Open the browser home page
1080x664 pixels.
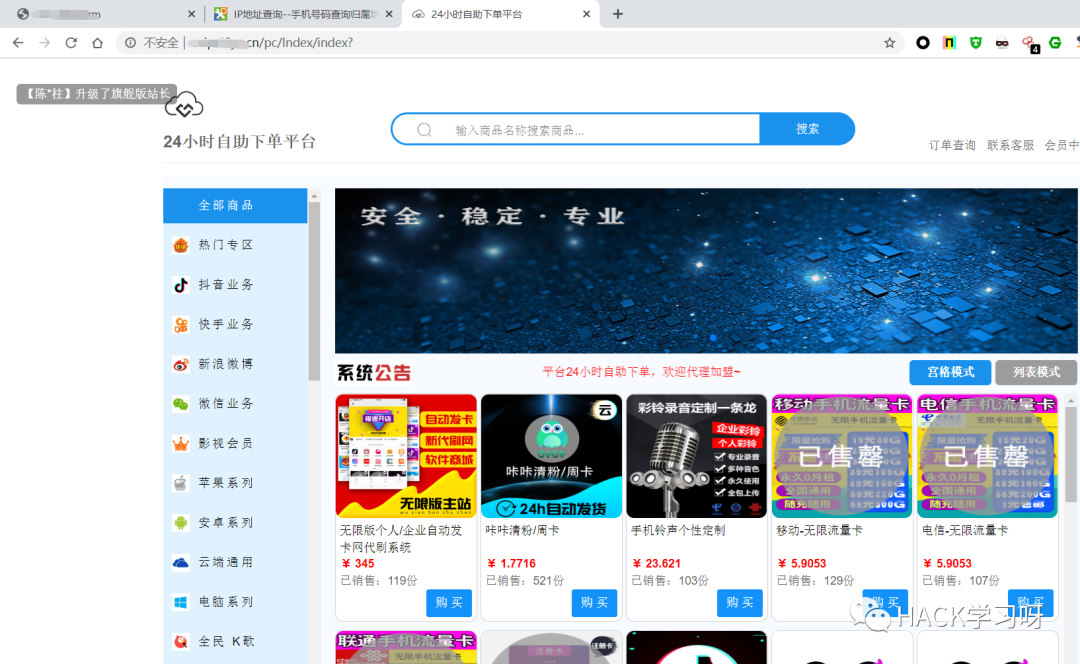coord(97,43)
